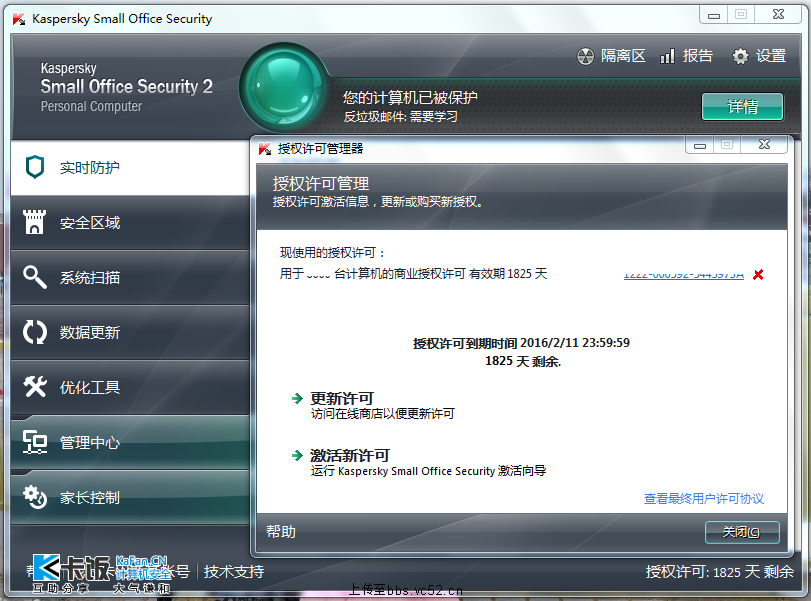
Task: Open the 报告 reports bar-chart icon
Action: 667,56
